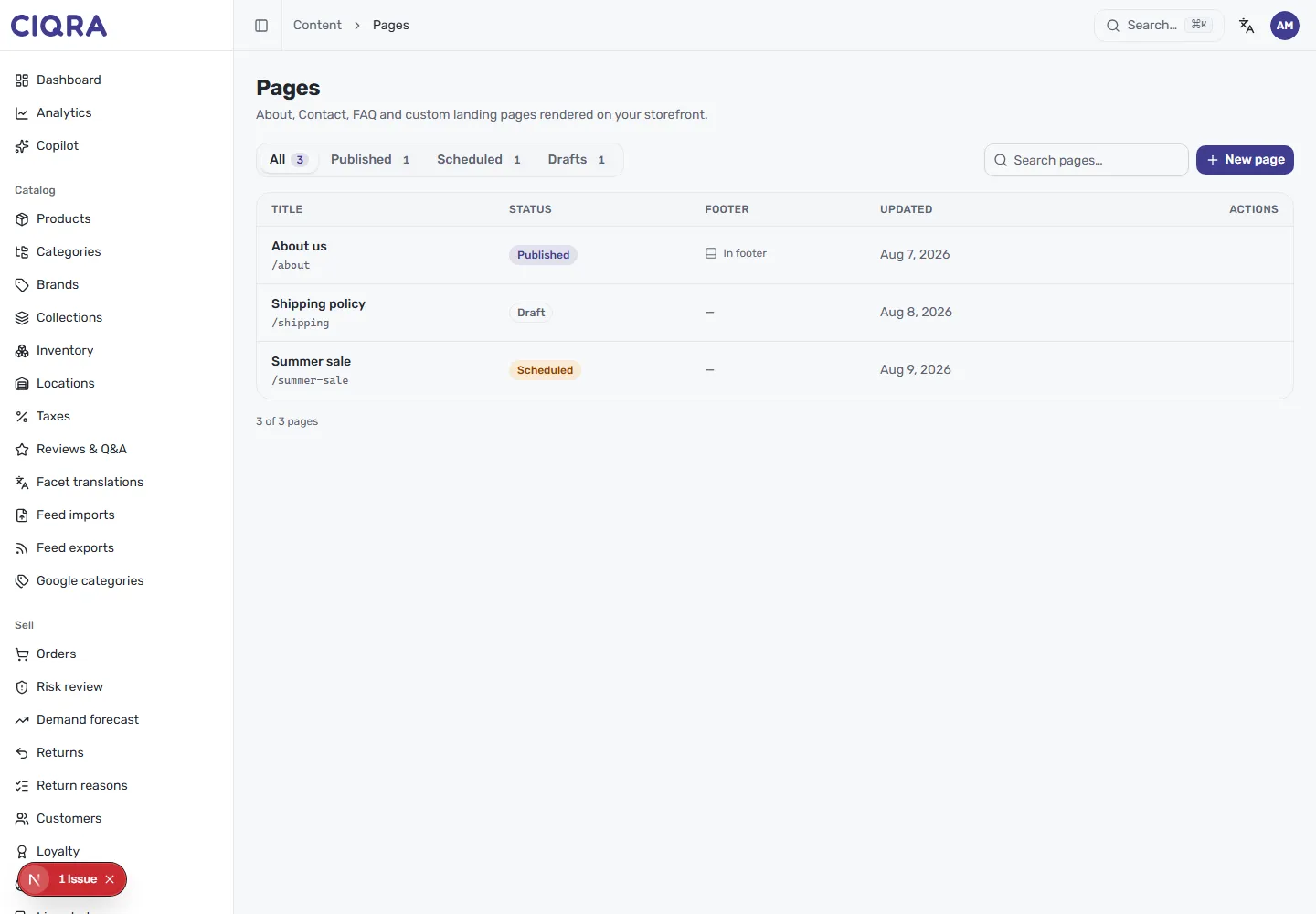
Task: Open Copilot sparkle item
Action: pyautogui.click(x=117, y=146)
